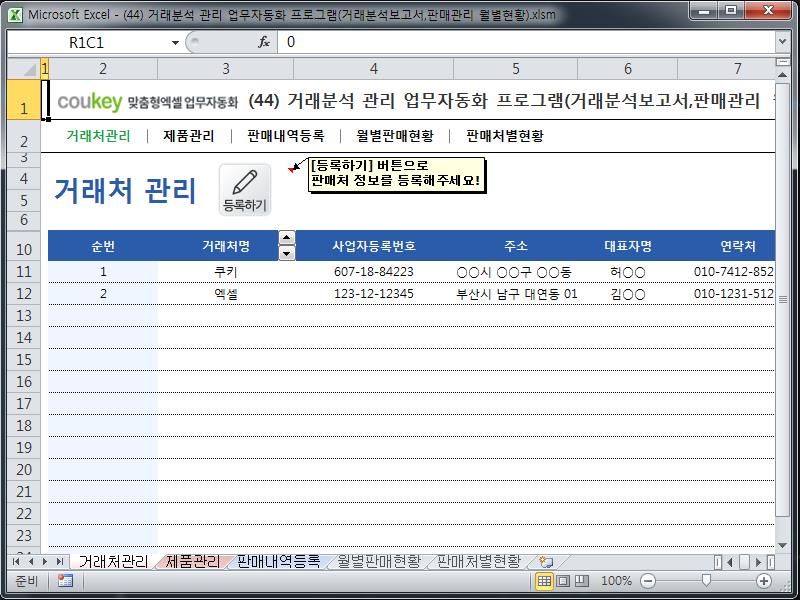Select representative cell 허○○

tap(628, 272)
